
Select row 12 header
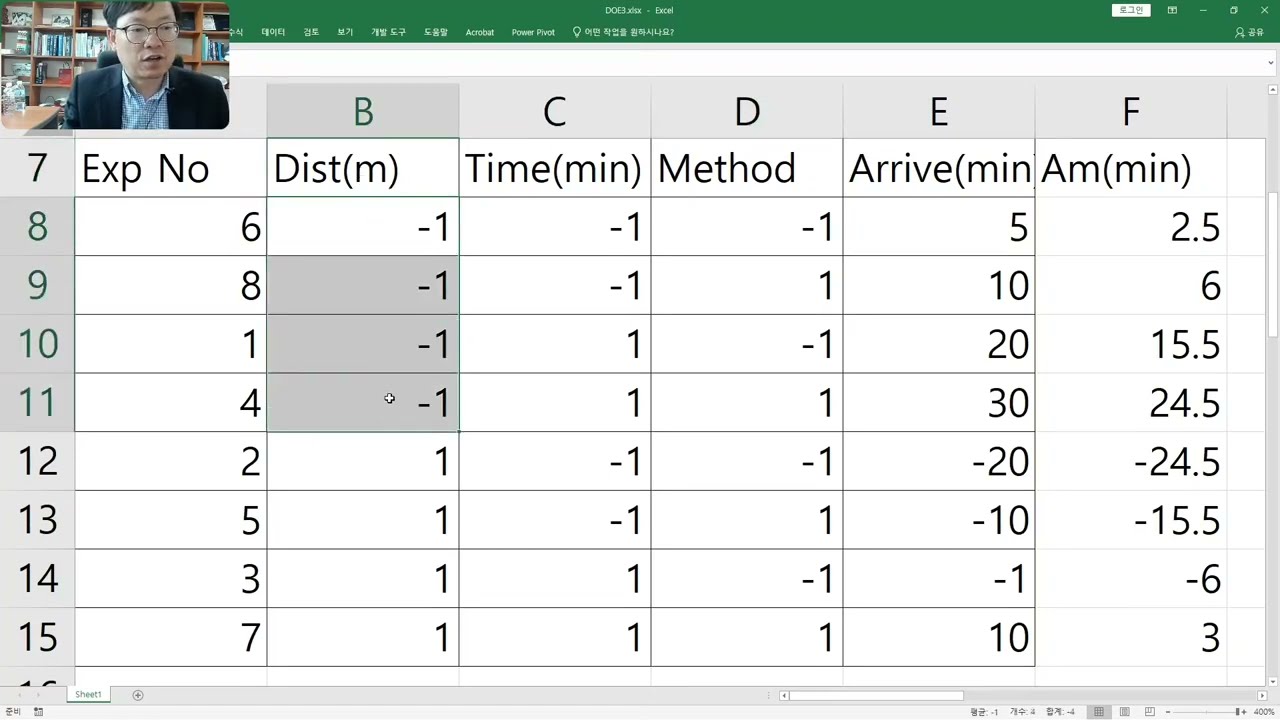[37, 461]
